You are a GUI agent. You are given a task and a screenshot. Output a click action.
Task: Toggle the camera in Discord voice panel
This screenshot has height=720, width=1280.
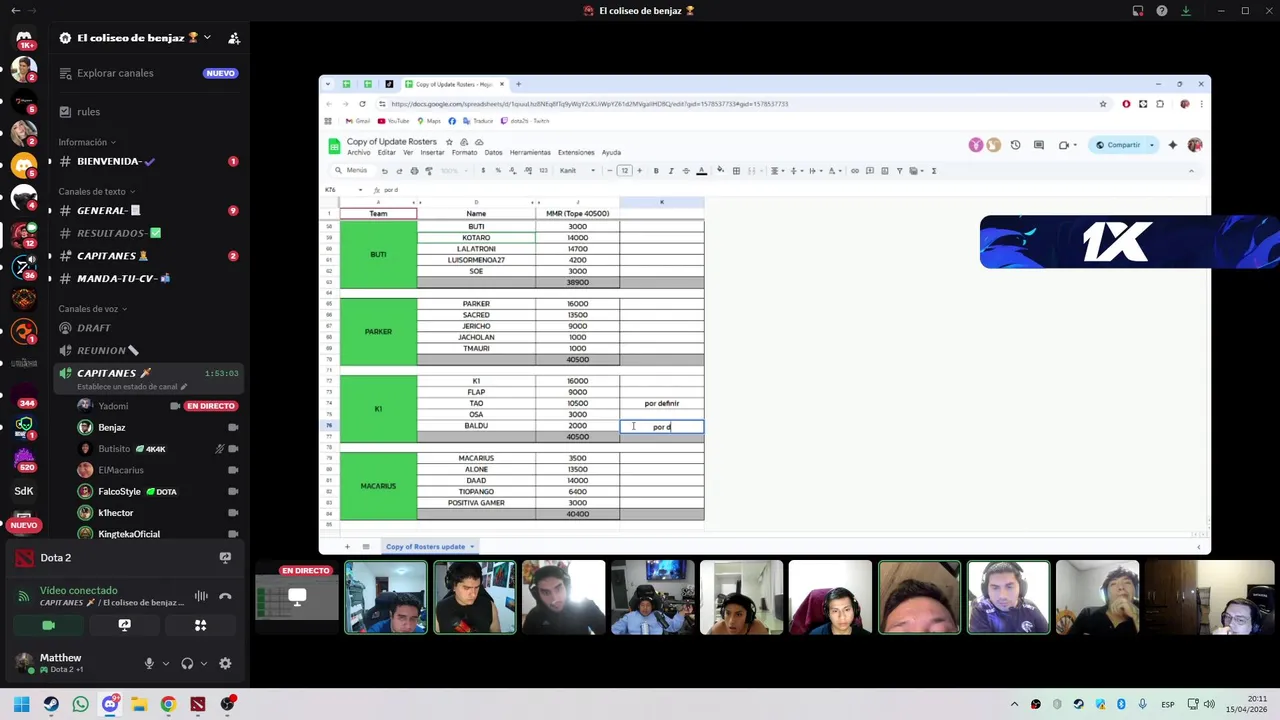coord(48,625)
